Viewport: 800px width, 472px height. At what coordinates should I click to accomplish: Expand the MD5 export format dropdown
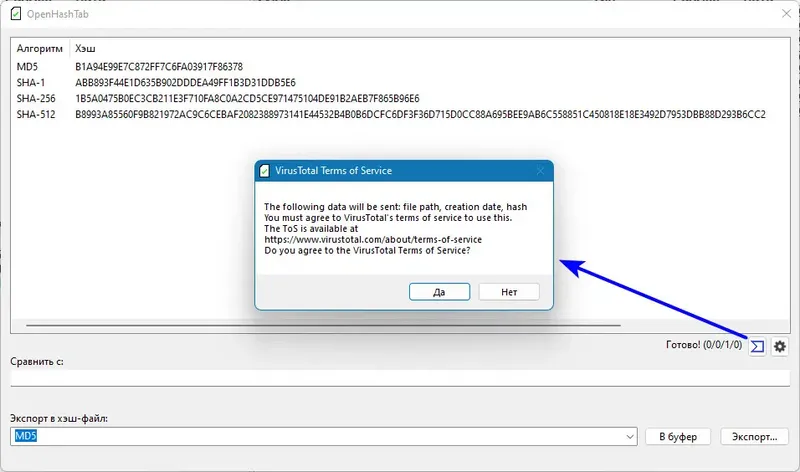[x=630, y=437]
